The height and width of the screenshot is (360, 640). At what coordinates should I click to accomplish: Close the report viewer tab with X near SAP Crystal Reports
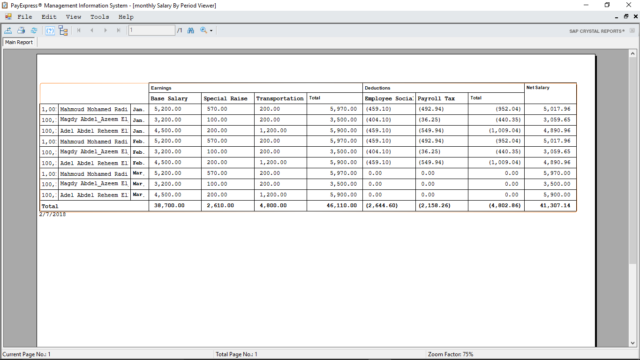tap(632, 31)
